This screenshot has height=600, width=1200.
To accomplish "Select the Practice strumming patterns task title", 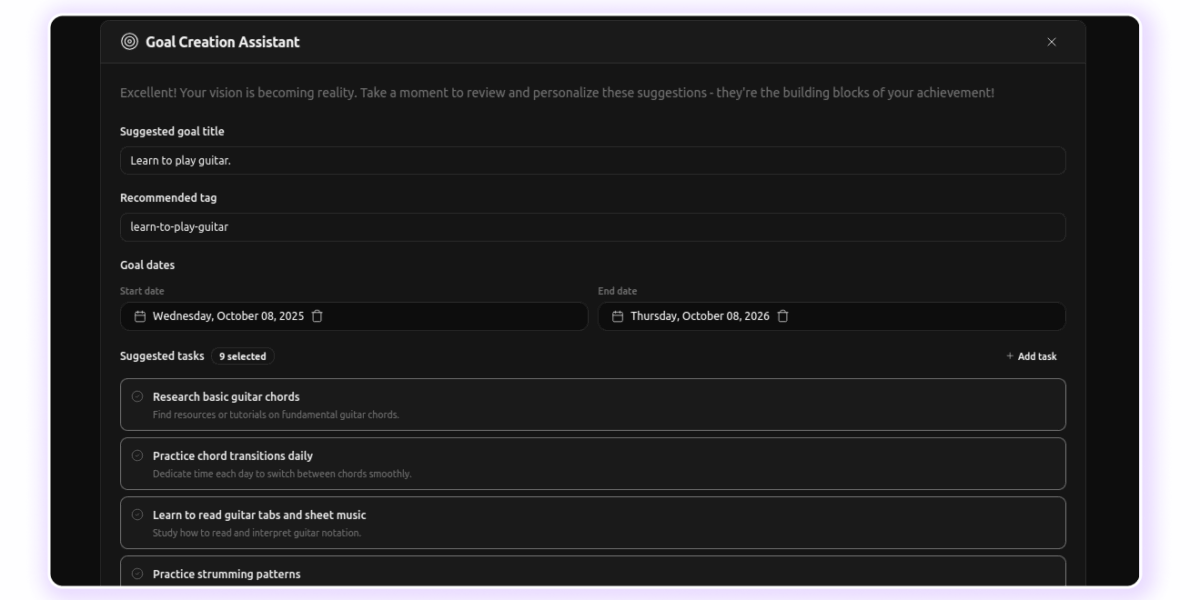I will pyautogui.click(x=226, y=574).
